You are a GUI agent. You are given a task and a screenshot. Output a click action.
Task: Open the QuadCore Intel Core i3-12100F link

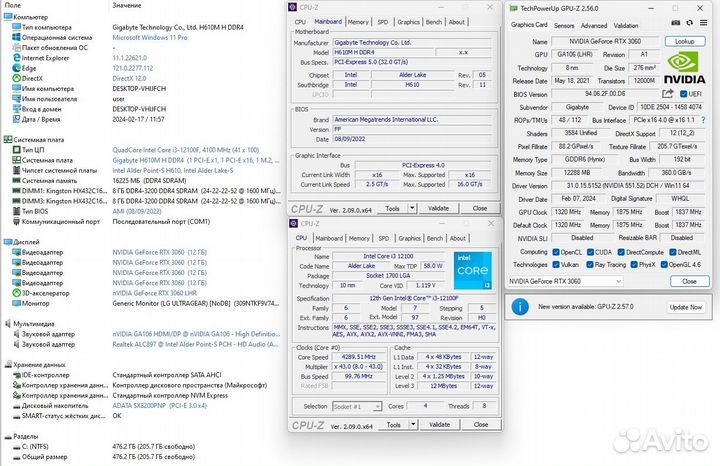186,150
